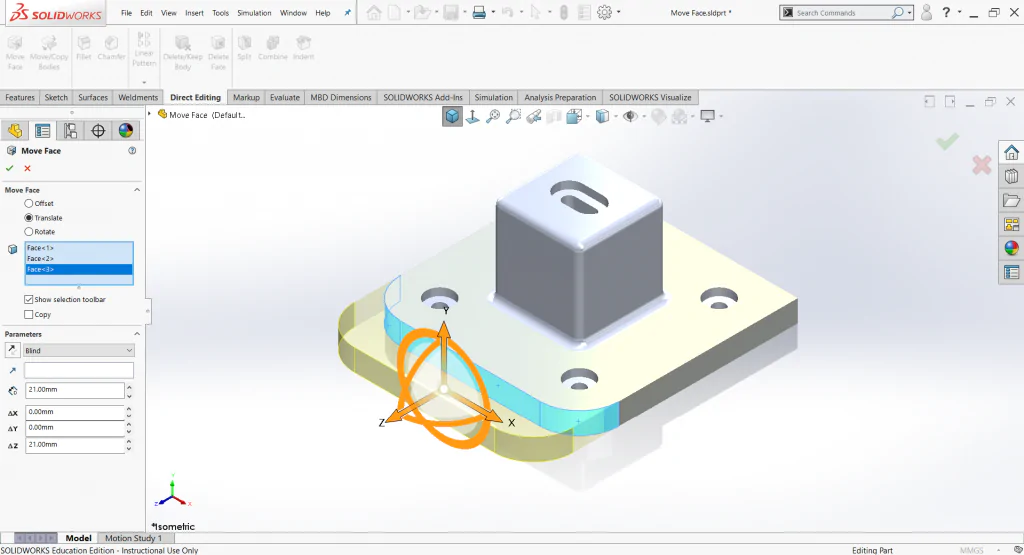Open the ConfigurationManager tab icon
1024x555 pixels.
click(70, 131)
